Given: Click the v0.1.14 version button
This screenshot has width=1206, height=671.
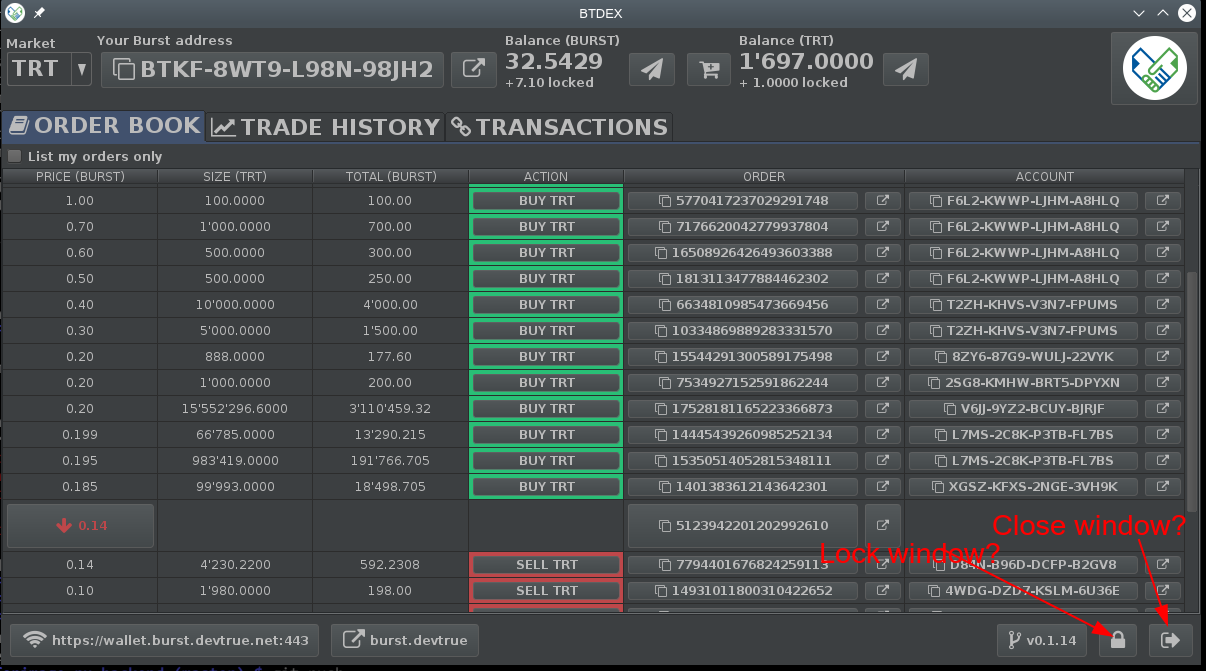Looking at the screenshot, I should (1042, 640).
